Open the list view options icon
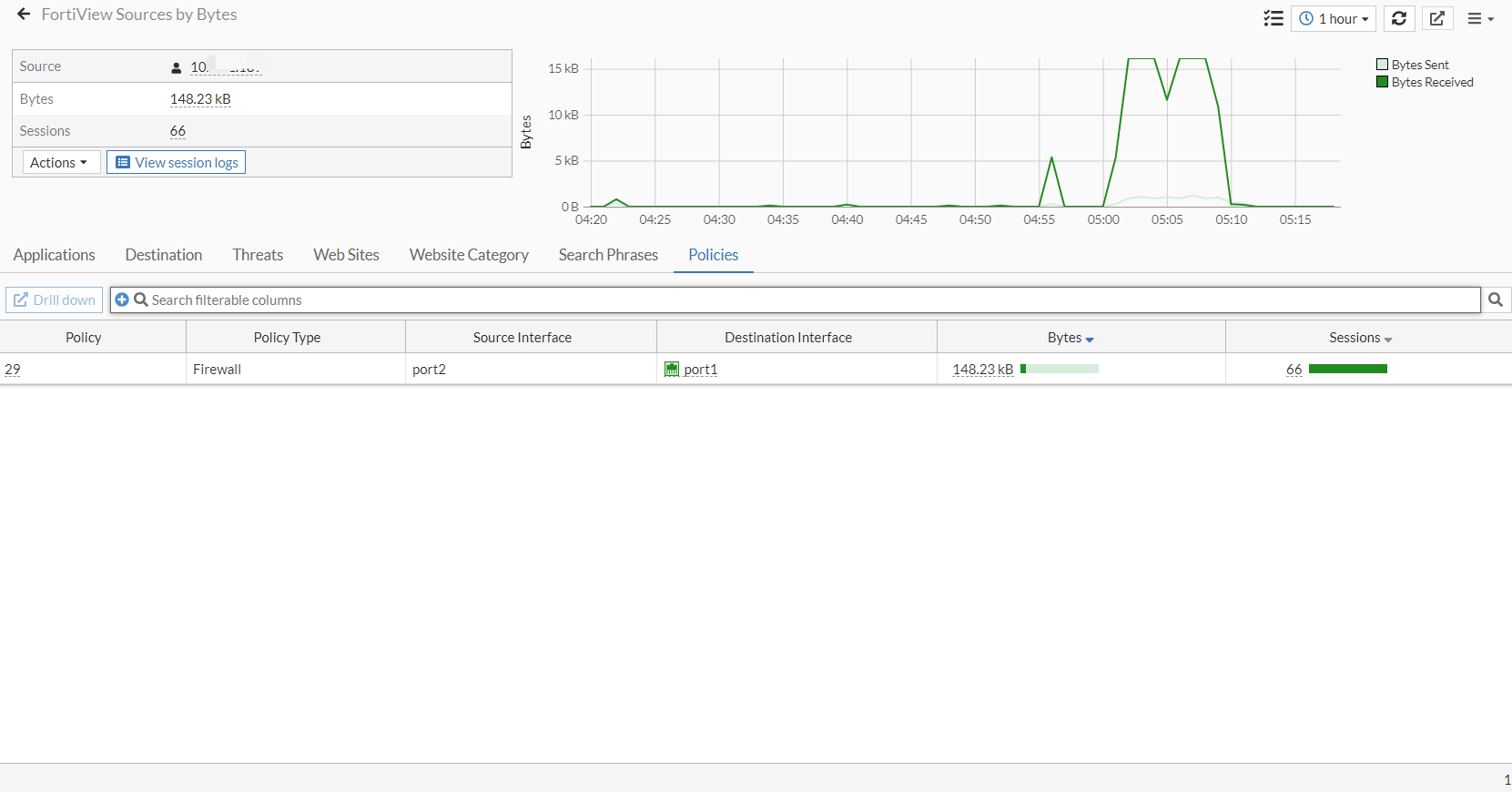Image resolution: width=1512 pixels, height=792 pixels. click(1274, 18)
